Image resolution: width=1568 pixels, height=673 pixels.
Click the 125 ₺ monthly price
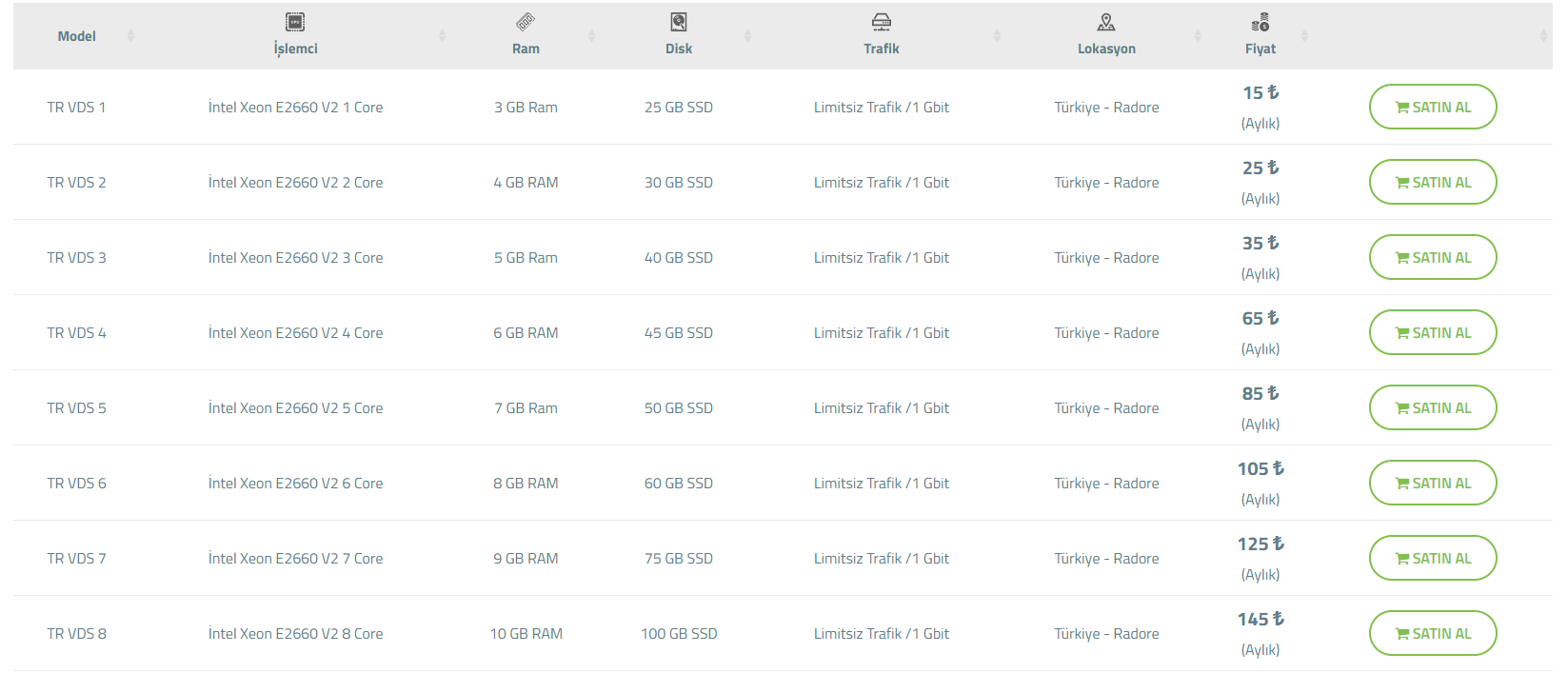pos(1260,544)
